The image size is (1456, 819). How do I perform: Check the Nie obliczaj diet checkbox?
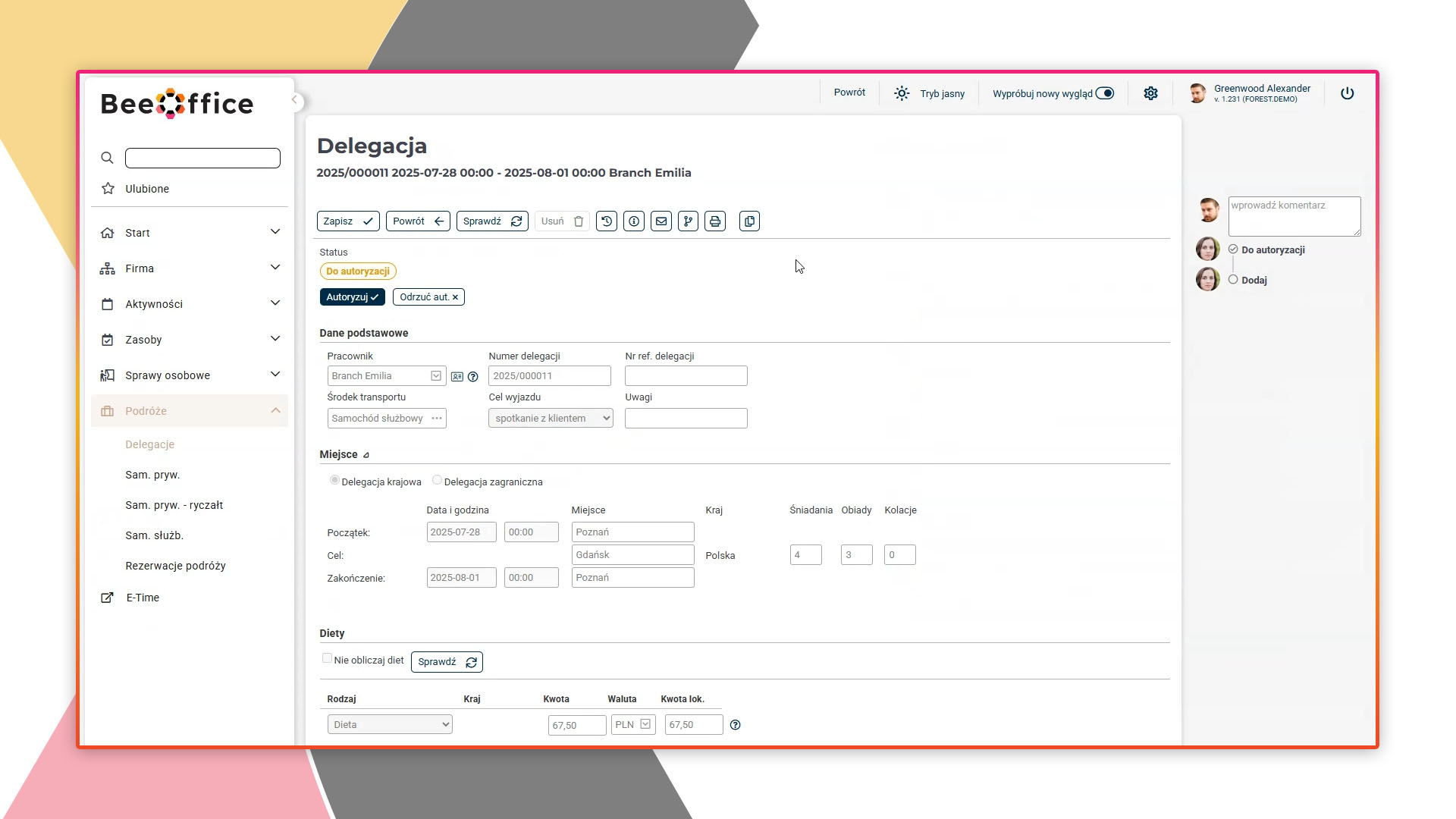[327, 658]
